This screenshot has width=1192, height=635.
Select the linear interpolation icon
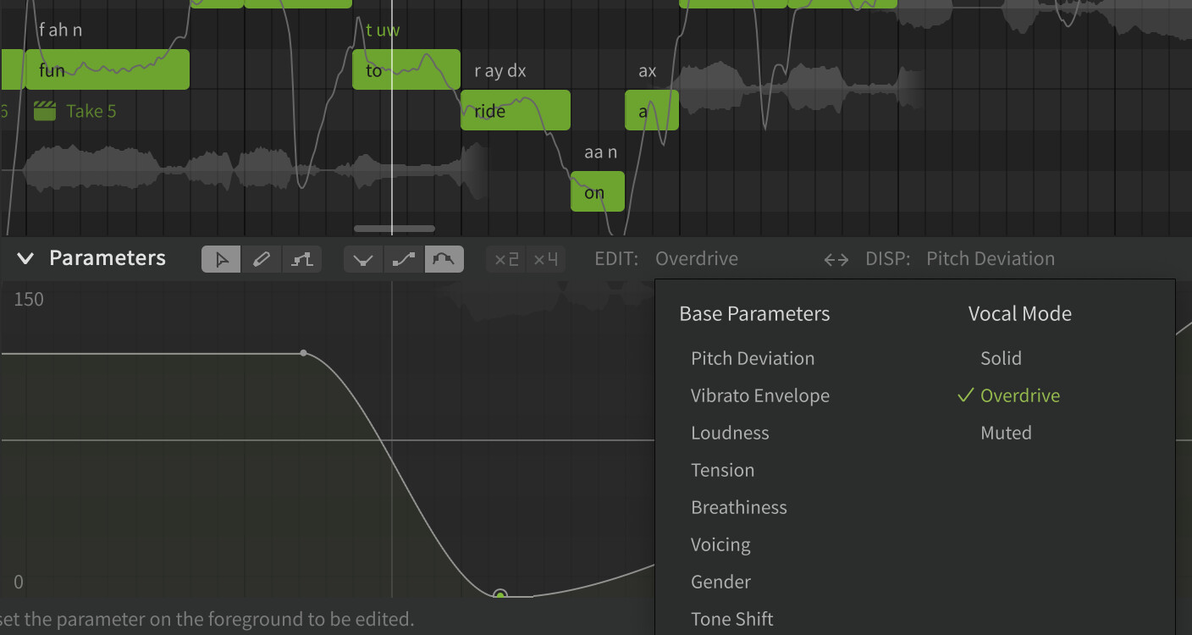tap(404, 259)
